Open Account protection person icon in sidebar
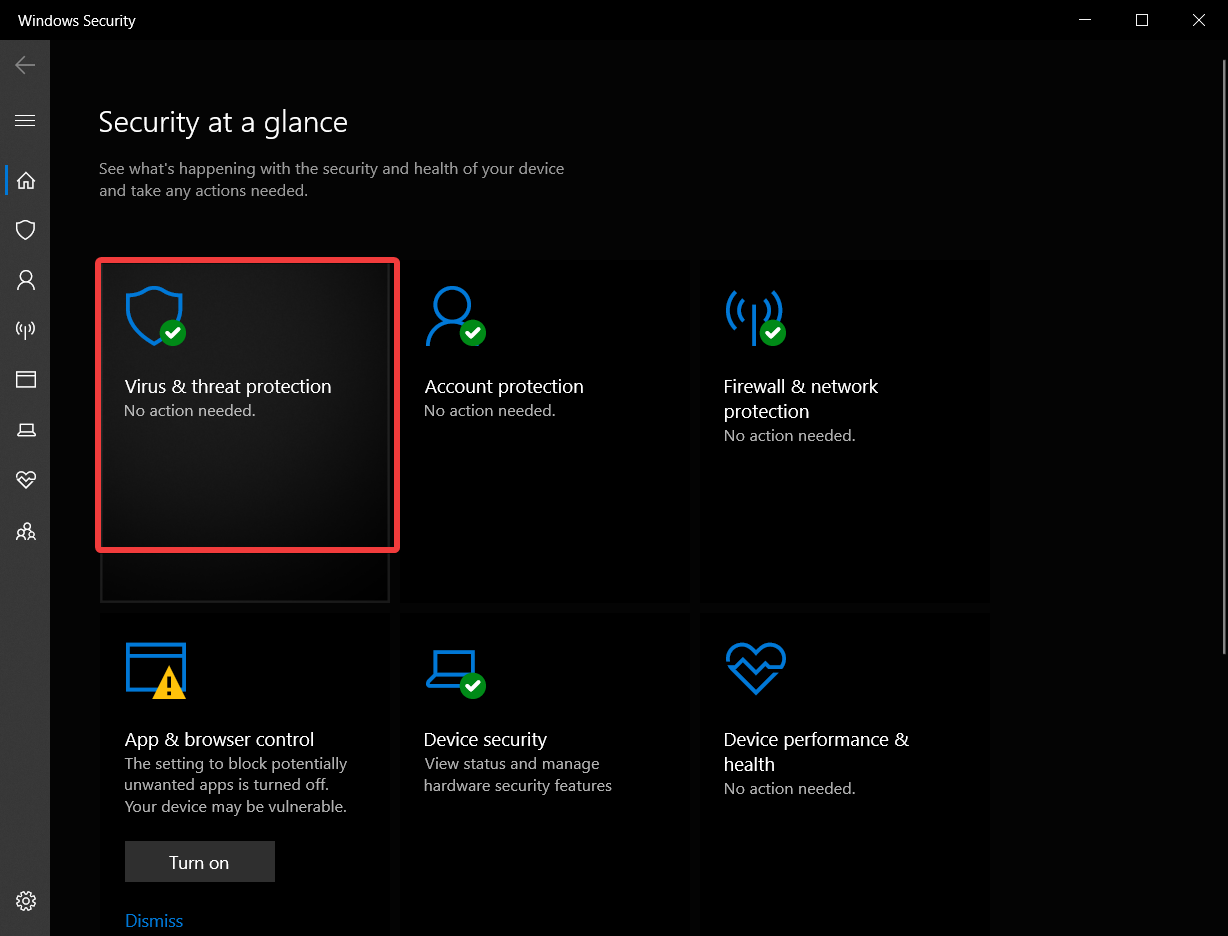The image size is (1228, 936). tap(26, 280)
